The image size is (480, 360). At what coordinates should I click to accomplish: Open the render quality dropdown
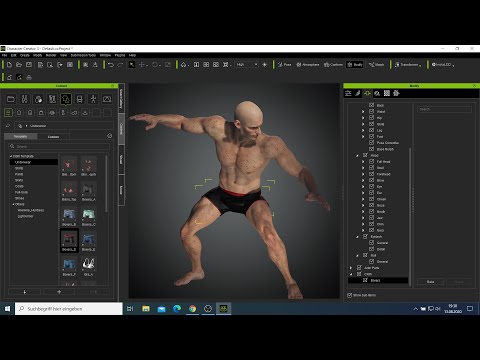tap(247, 65)
